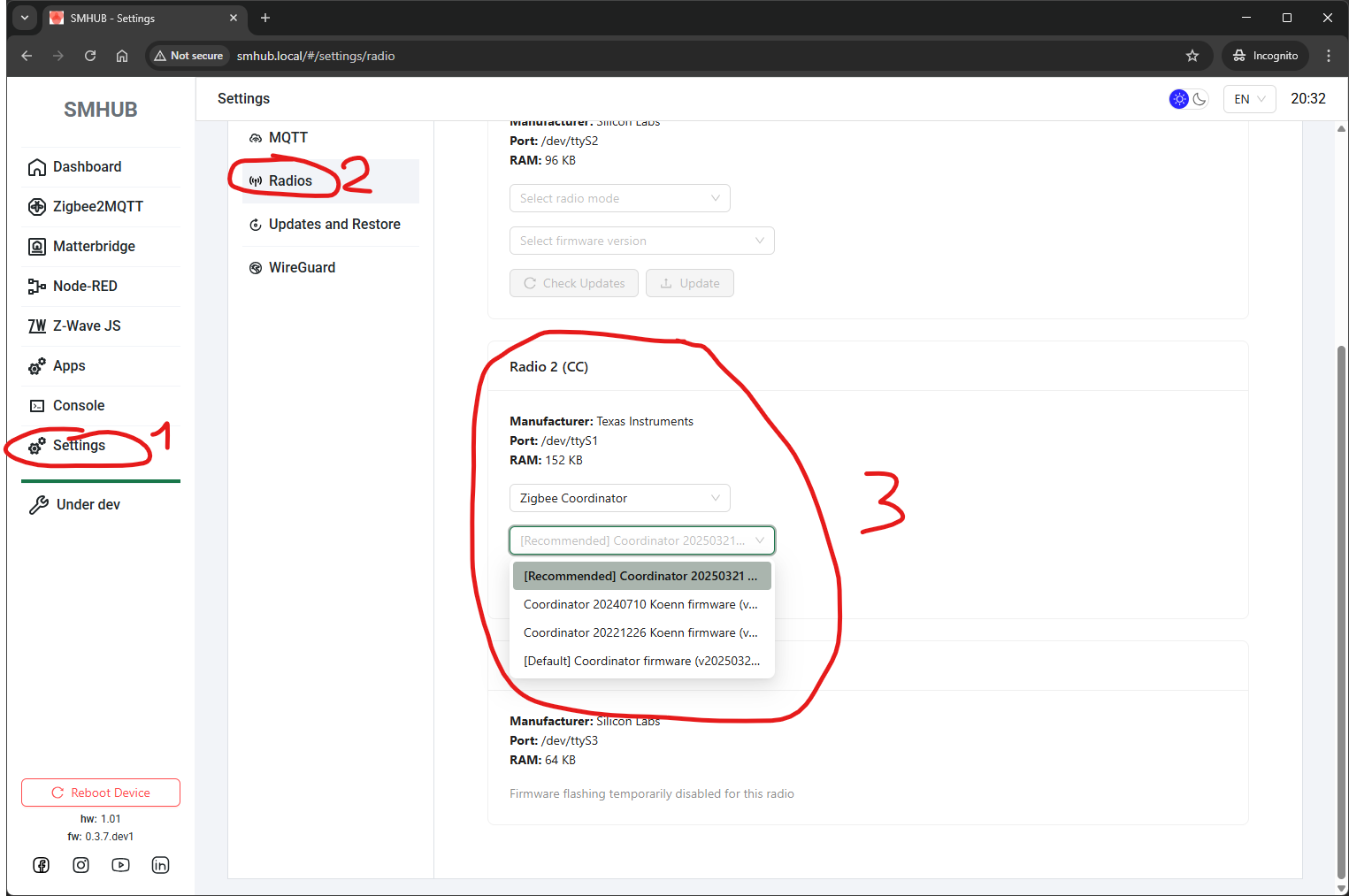Expand the EN language dropdown
Screen dimensions: 1349x896
[x=1249, y=99]
